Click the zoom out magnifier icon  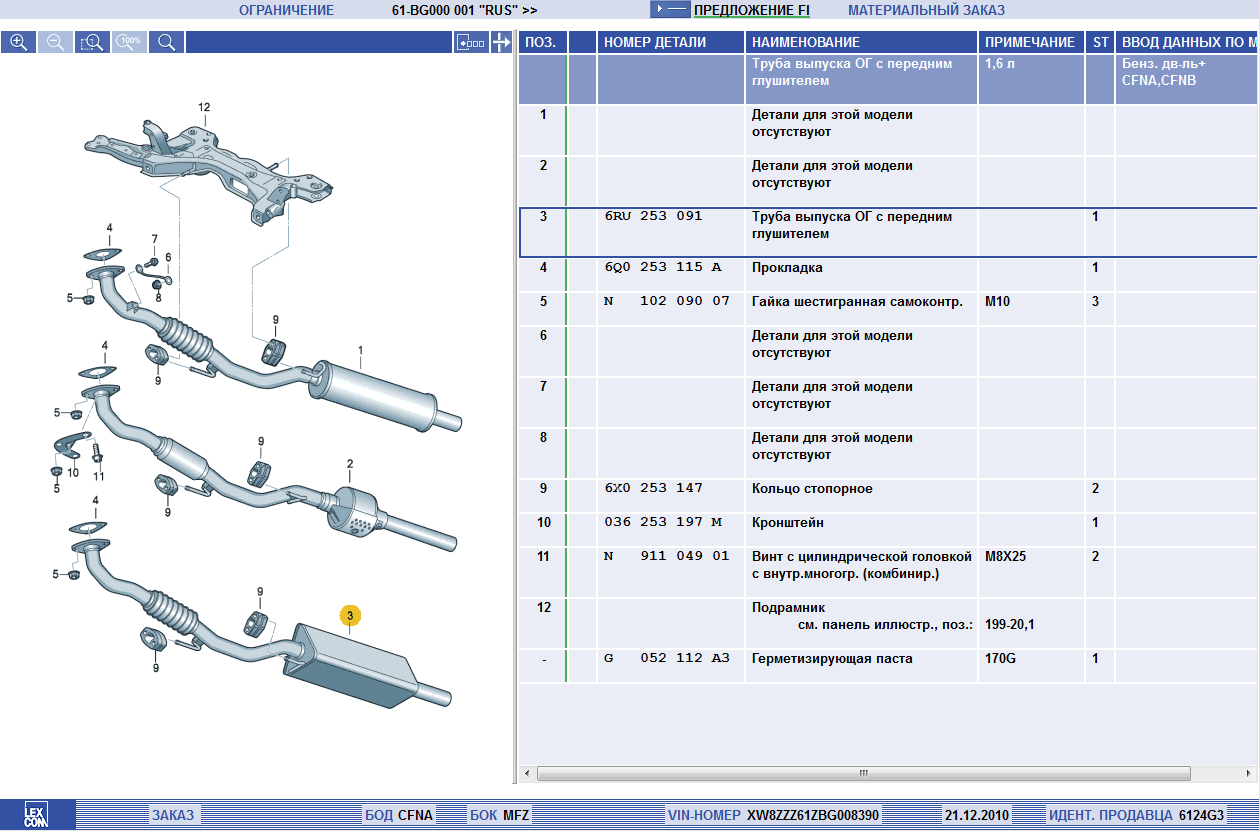point(55,42)
